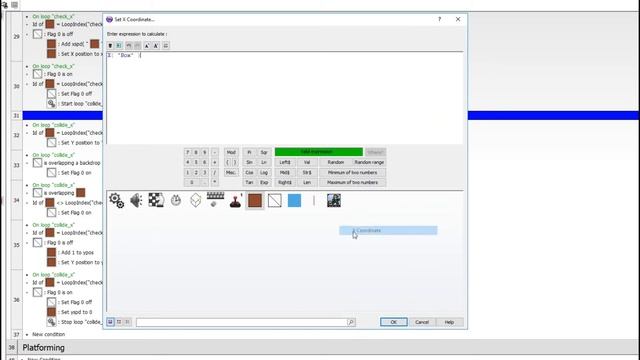The image size is (640, 360).
Task: Click New condition on line 37
Action: (49, 334)
